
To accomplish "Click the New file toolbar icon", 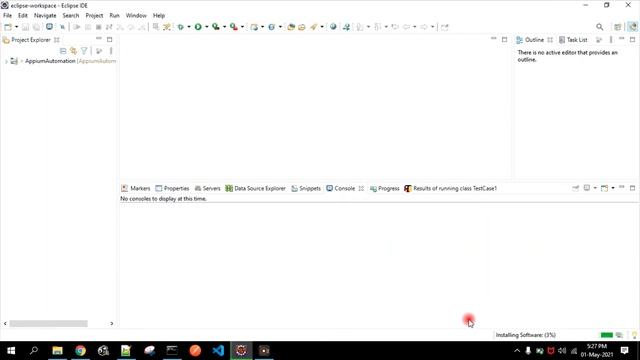I will click(x=8, y=27).
